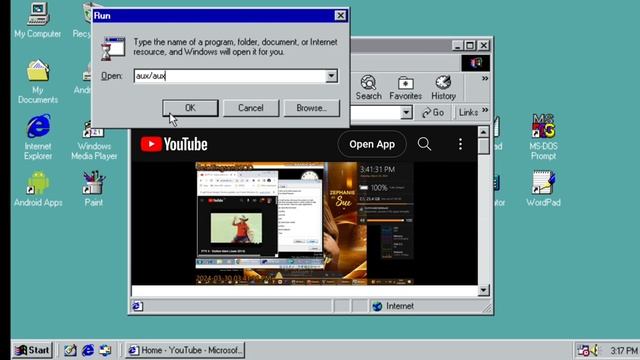Image resolution: width=640 pixels, height=360 pixels.
Task: Open YouTube three-dot menu
Action: coord(460,144)
